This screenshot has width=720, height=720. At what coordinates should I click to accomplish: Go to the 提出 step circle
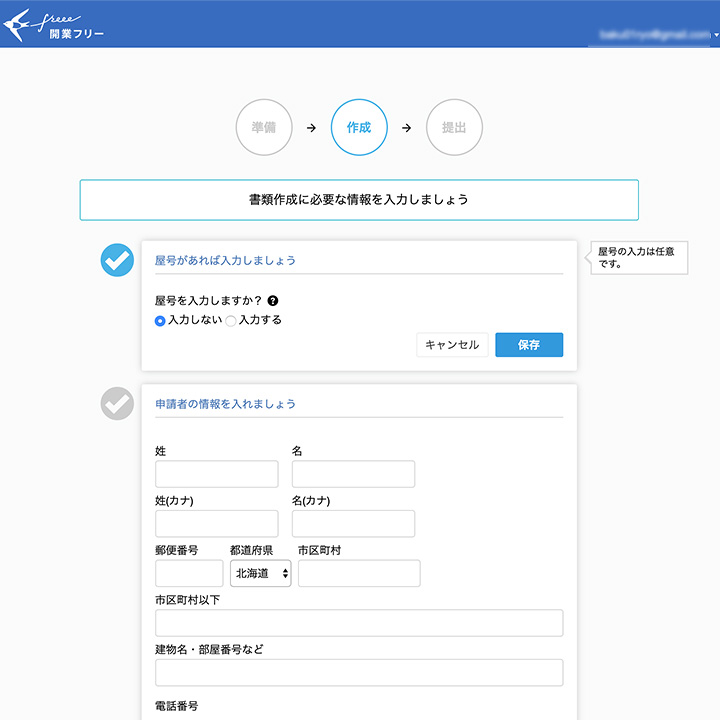454,127
